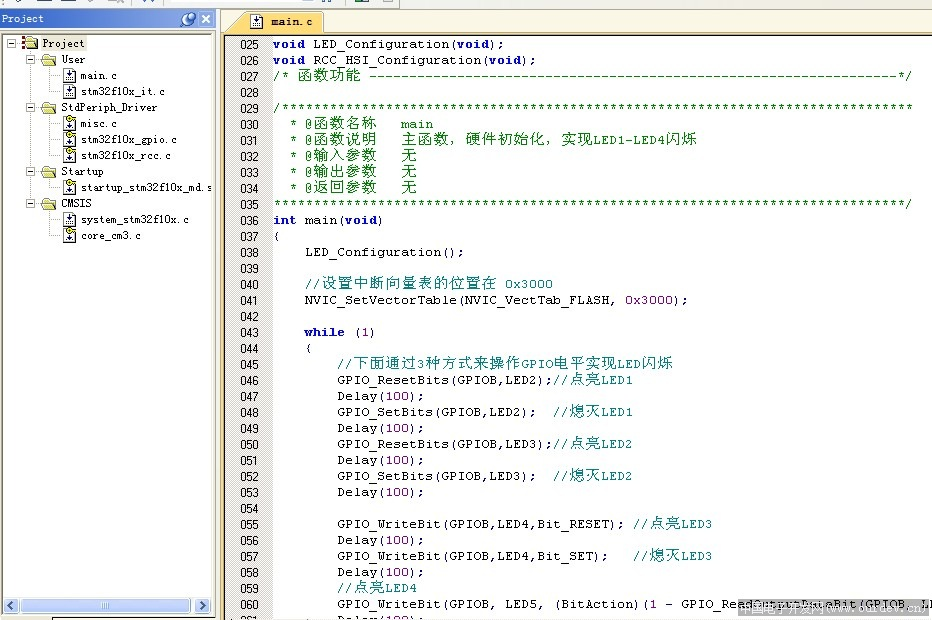This screenshot has width=932, height=620.
Task: Select stm32f10x_rcc.c in the tree
Action: pyautogui.click(x=126, y=156)
